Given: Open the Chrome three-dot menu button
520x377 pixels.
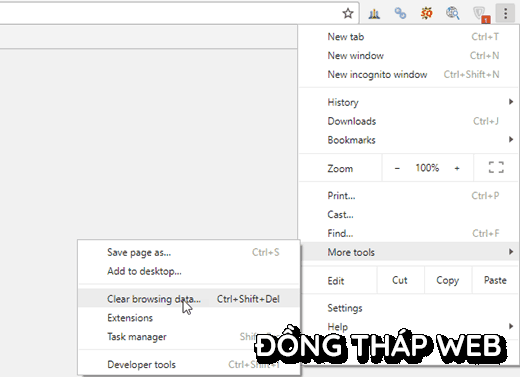Looking at the screenshot, I should point(506,13).
